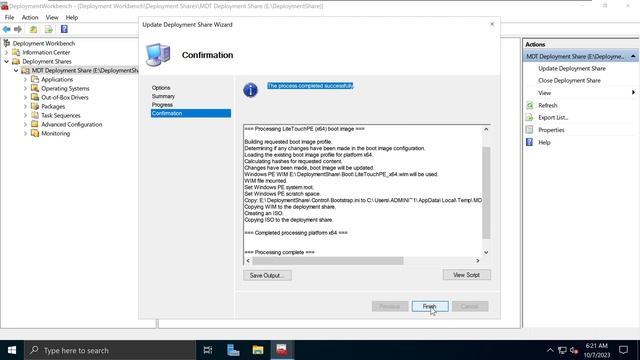Click the taskbar search box
The width and height of the screenshot is (640, 360).
click(x=110, y=350)
